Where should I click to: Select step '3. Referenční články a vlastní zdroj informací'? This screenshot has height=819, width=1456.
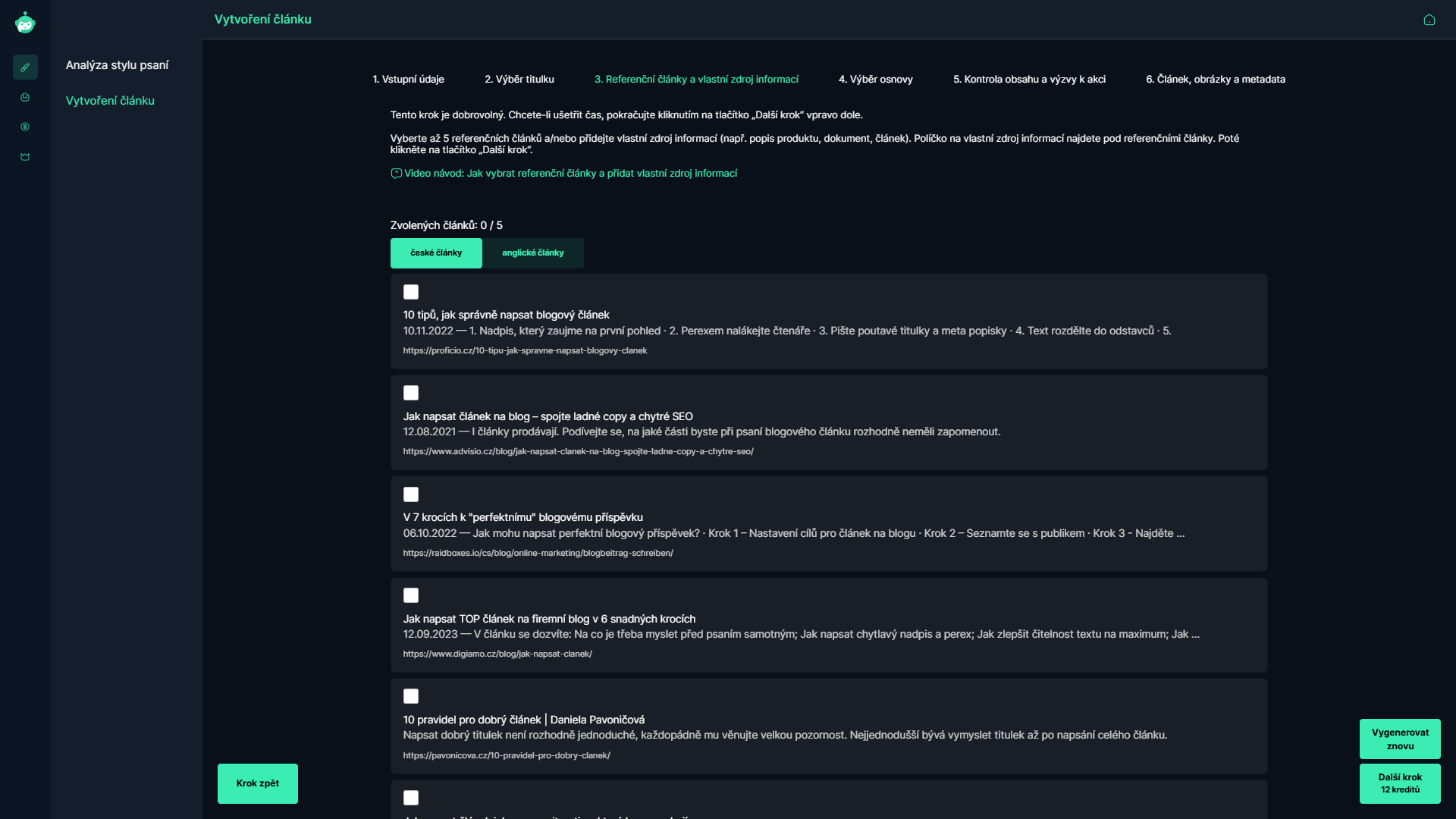[x=696, y=80]
